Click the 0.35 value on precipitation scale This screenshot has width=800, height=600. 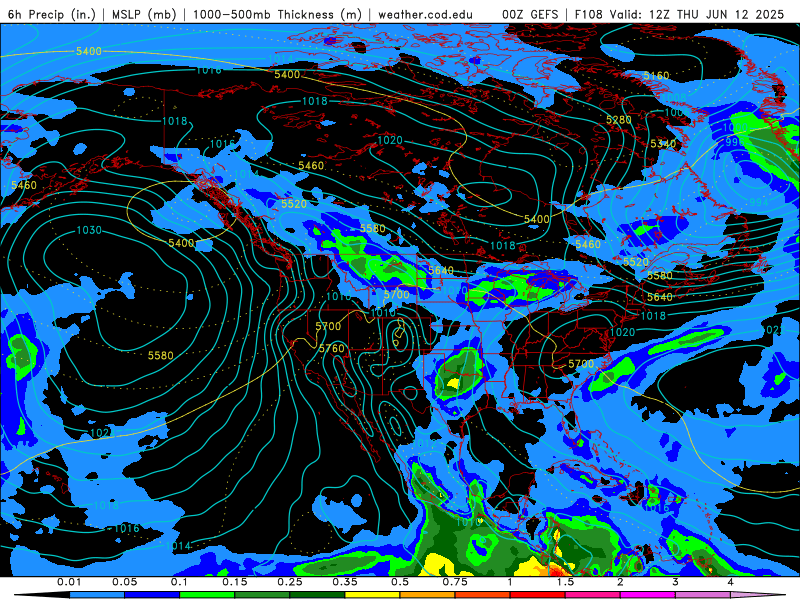pyautogui.click(x=345, y=582)
